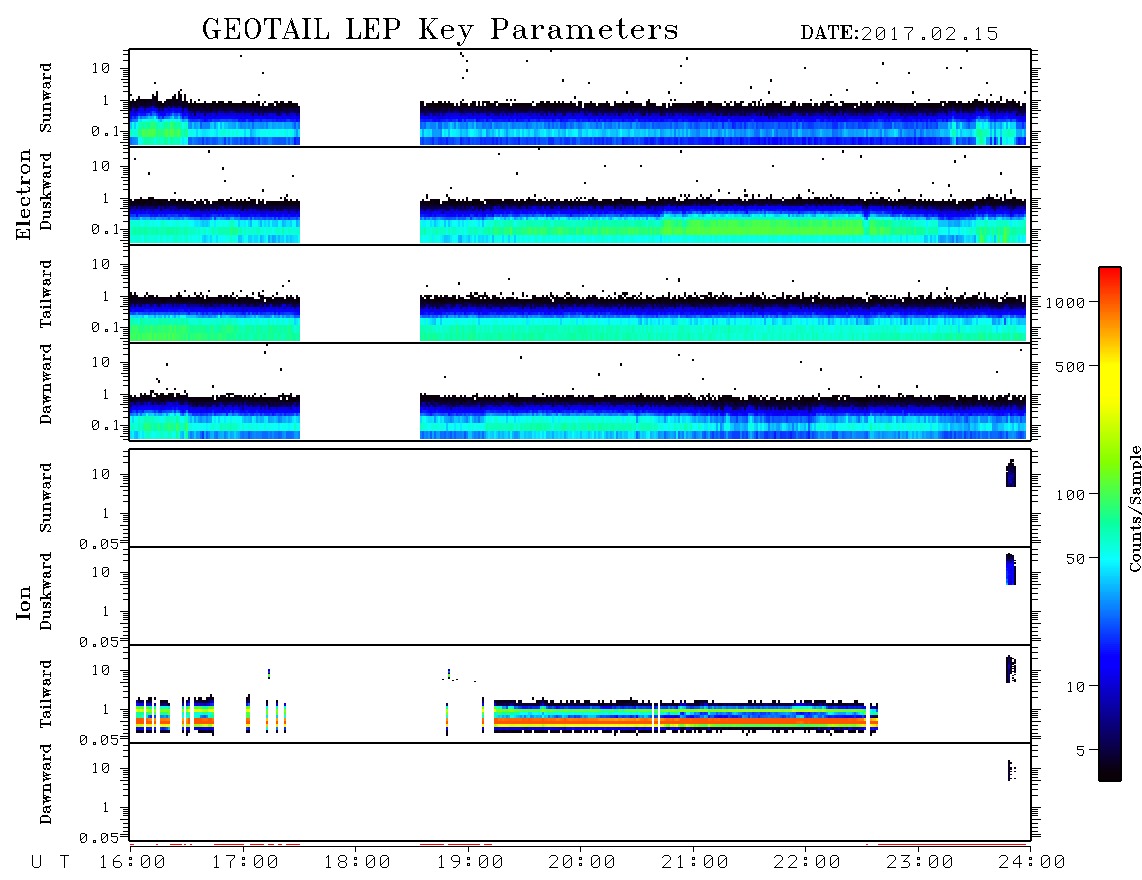Click the color bar's 5 tick label

click(1081, 751)
